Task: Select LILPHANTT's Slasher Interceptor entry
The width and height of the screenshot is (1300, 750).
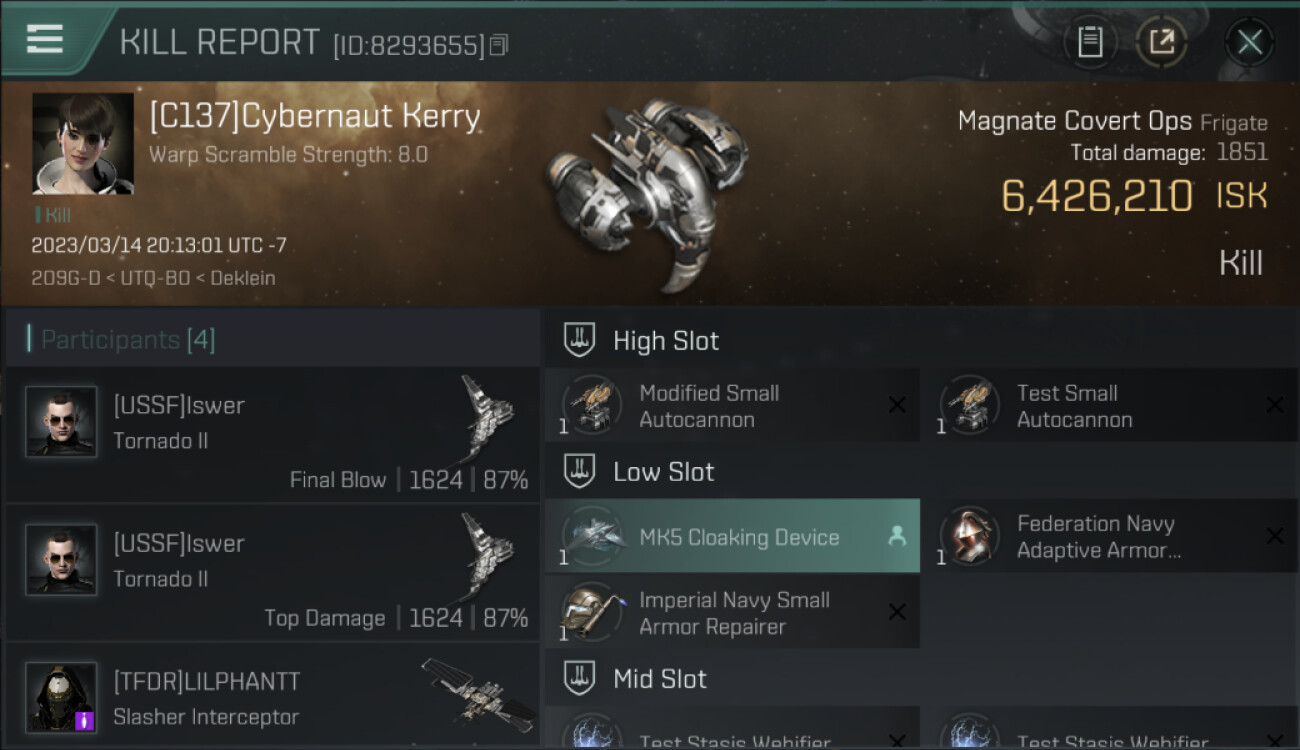Action: point(272,697)
